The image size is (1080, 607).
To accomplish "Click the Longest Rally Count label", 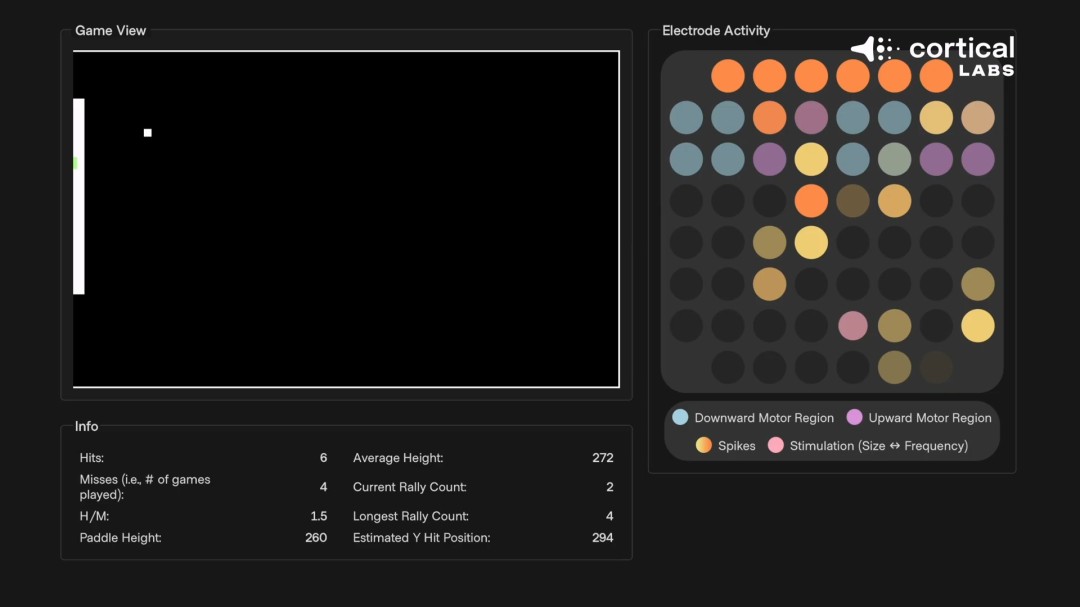I will pyautogui.click(x=411, y=516).
